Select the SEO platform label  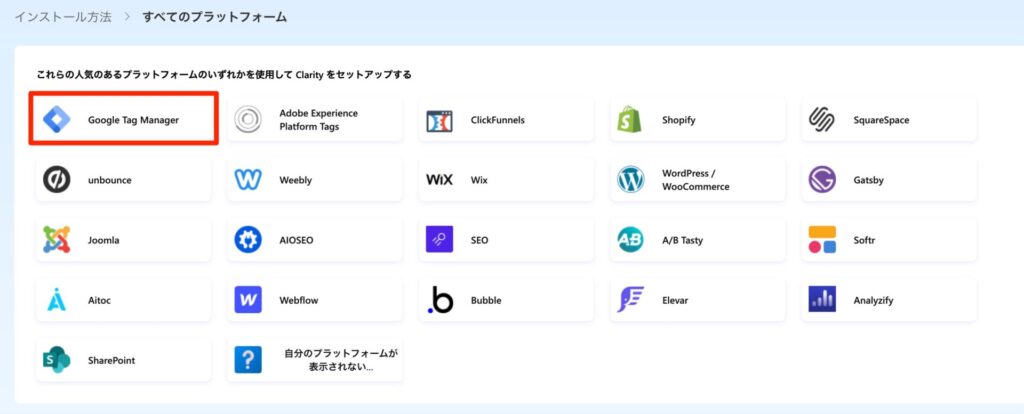pyautogui.click(x=479, y=240)
